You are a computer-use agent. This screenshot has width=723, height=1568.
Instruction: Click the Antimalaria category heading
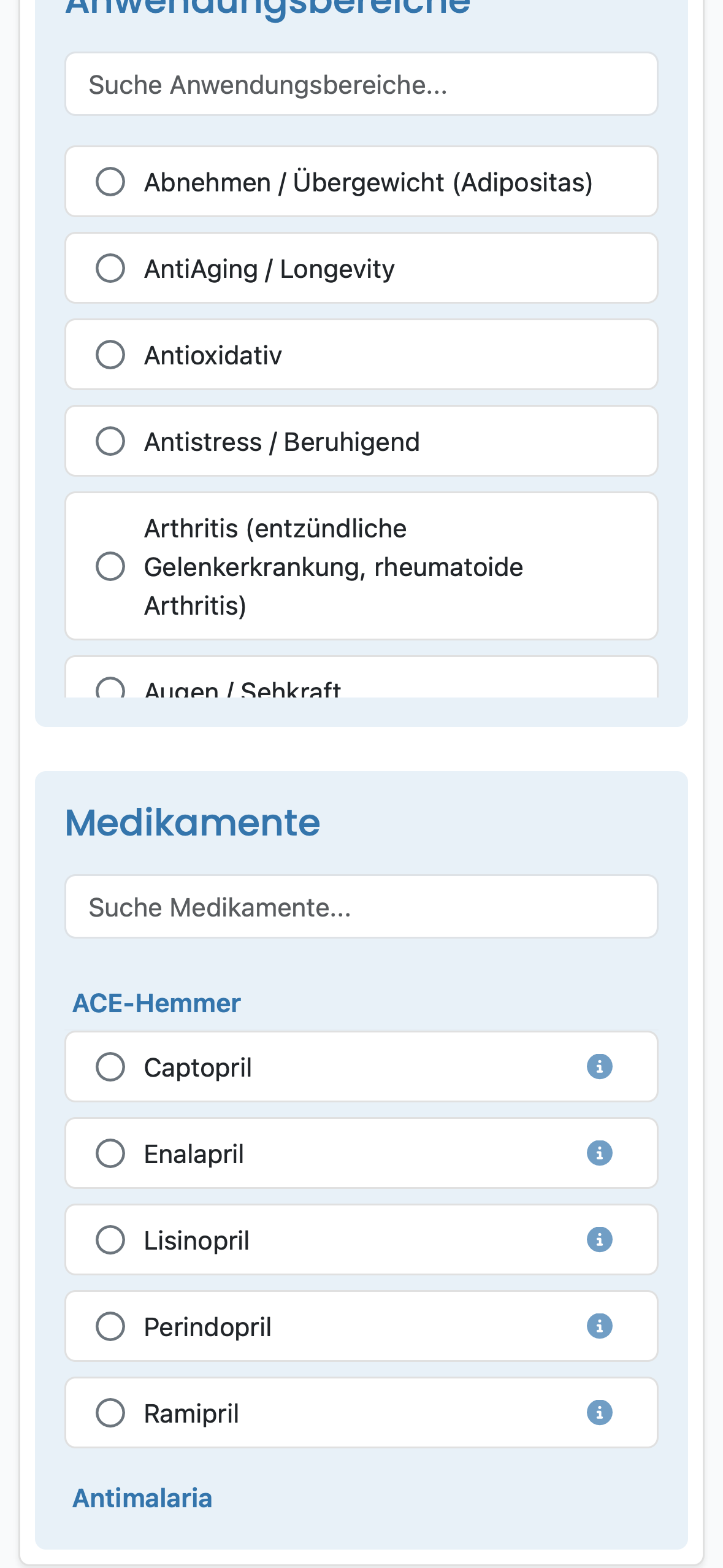pos(142,1498)
